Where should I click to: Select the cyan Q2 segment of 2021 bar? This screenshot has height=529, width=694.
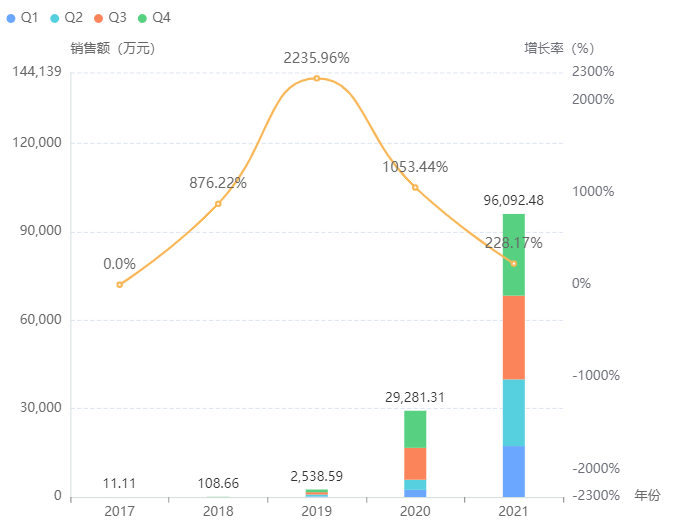pos(514,412)
